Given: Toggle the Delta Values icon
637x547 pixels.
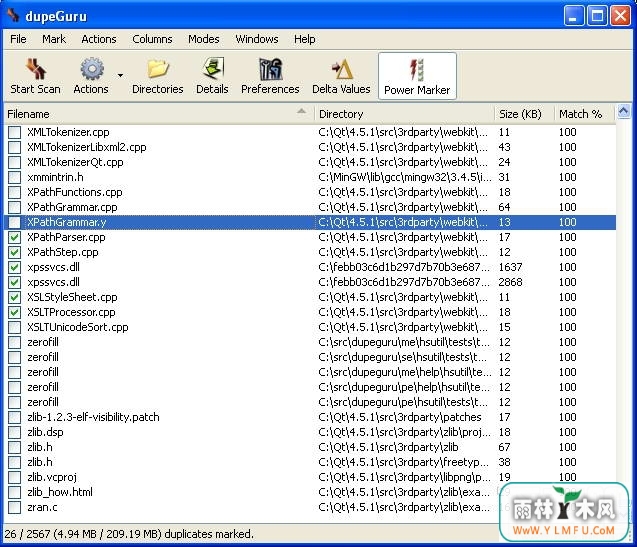Looking at the screenshot, I should click(x=342, y=69).
